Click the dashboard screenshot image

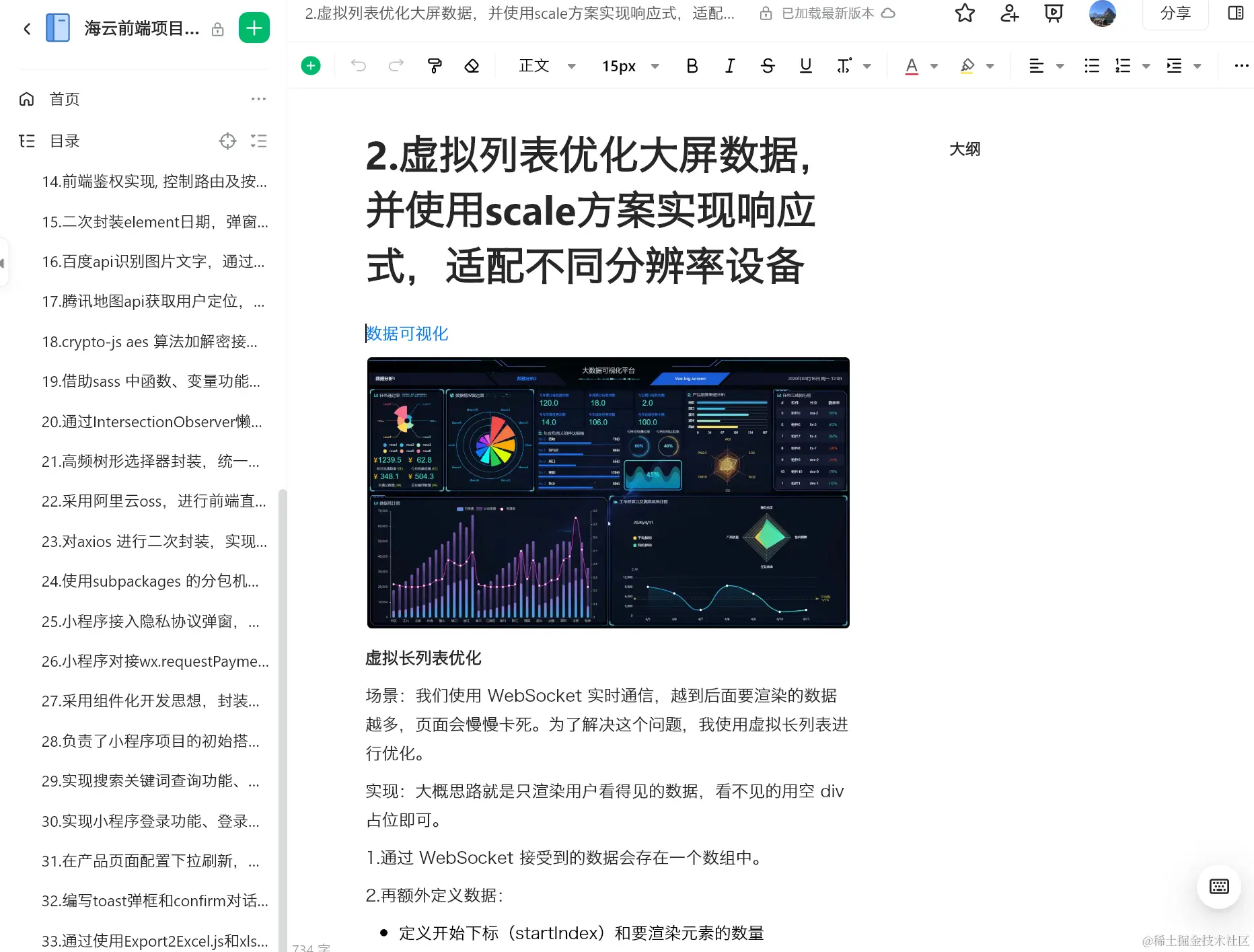pos(608,492)
